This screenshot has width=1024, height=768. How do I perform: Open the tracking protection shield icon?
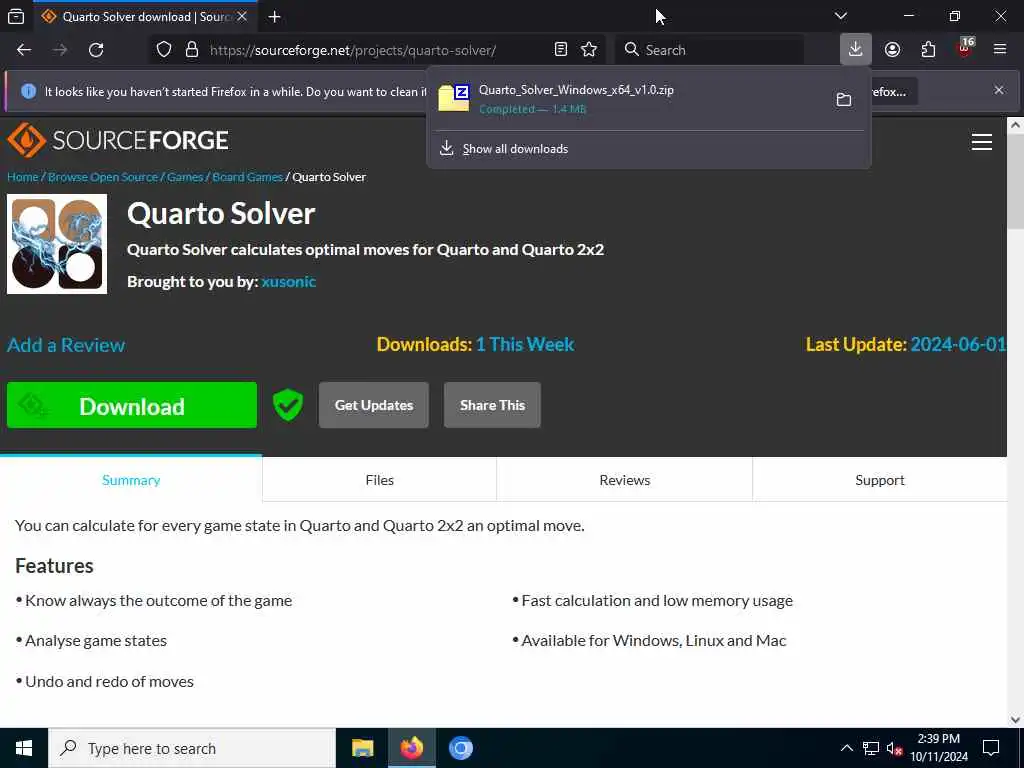click(x=164, y=50)
